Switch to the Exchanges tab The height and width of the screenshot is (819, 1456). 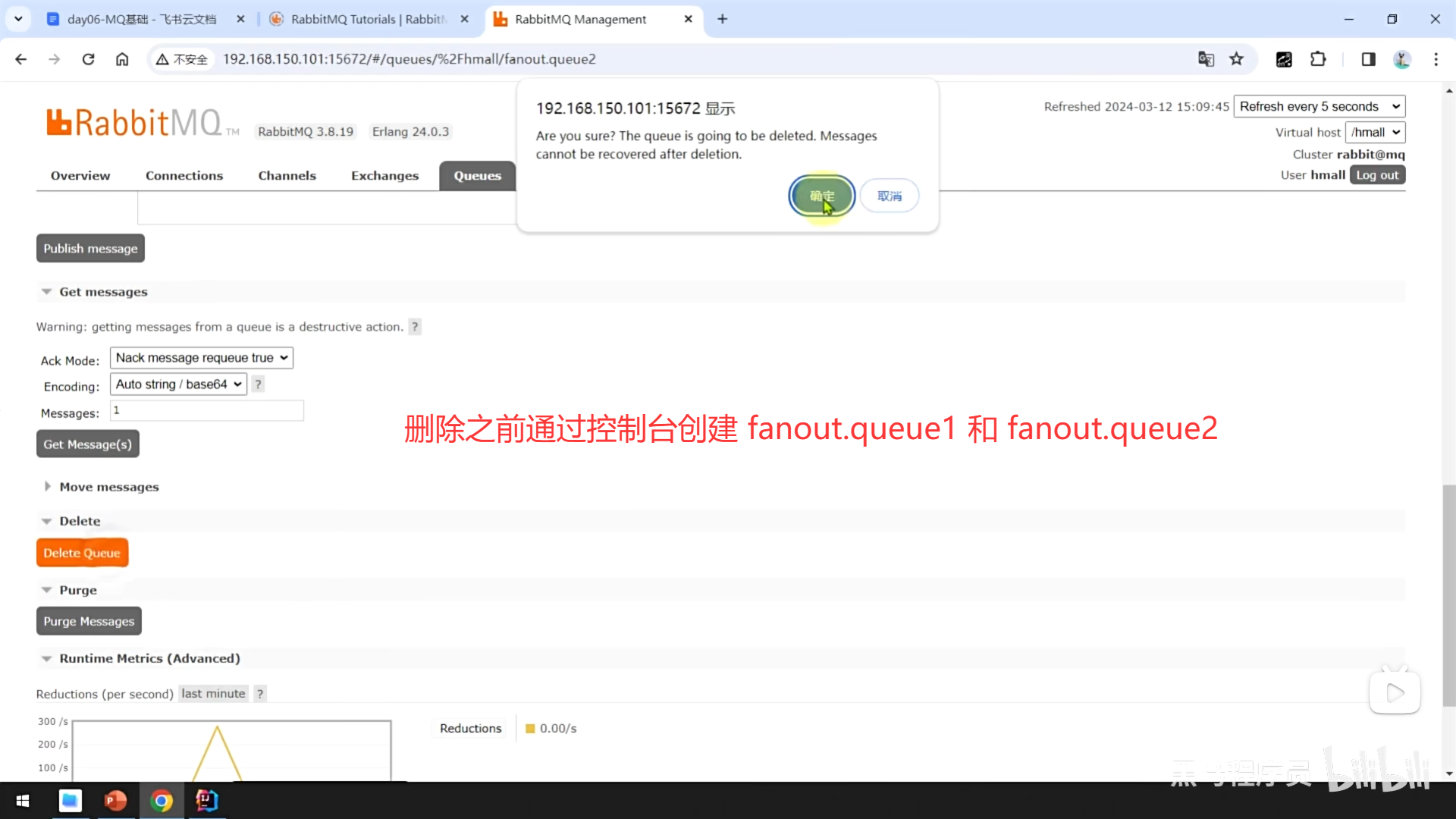tap(384, 176)
